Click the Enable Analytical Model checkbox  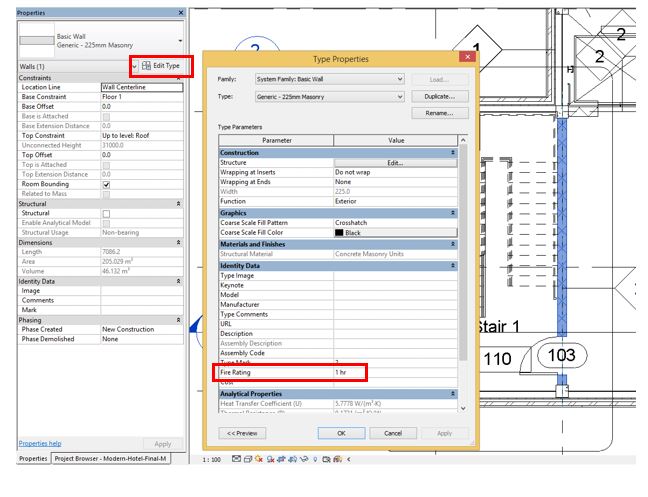coord(106,224)
